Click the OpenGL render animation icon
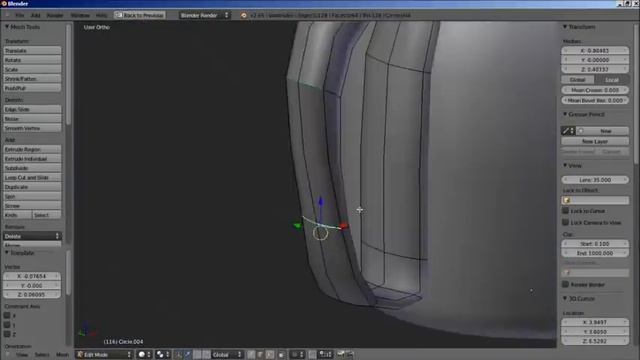 pos(350,354)
